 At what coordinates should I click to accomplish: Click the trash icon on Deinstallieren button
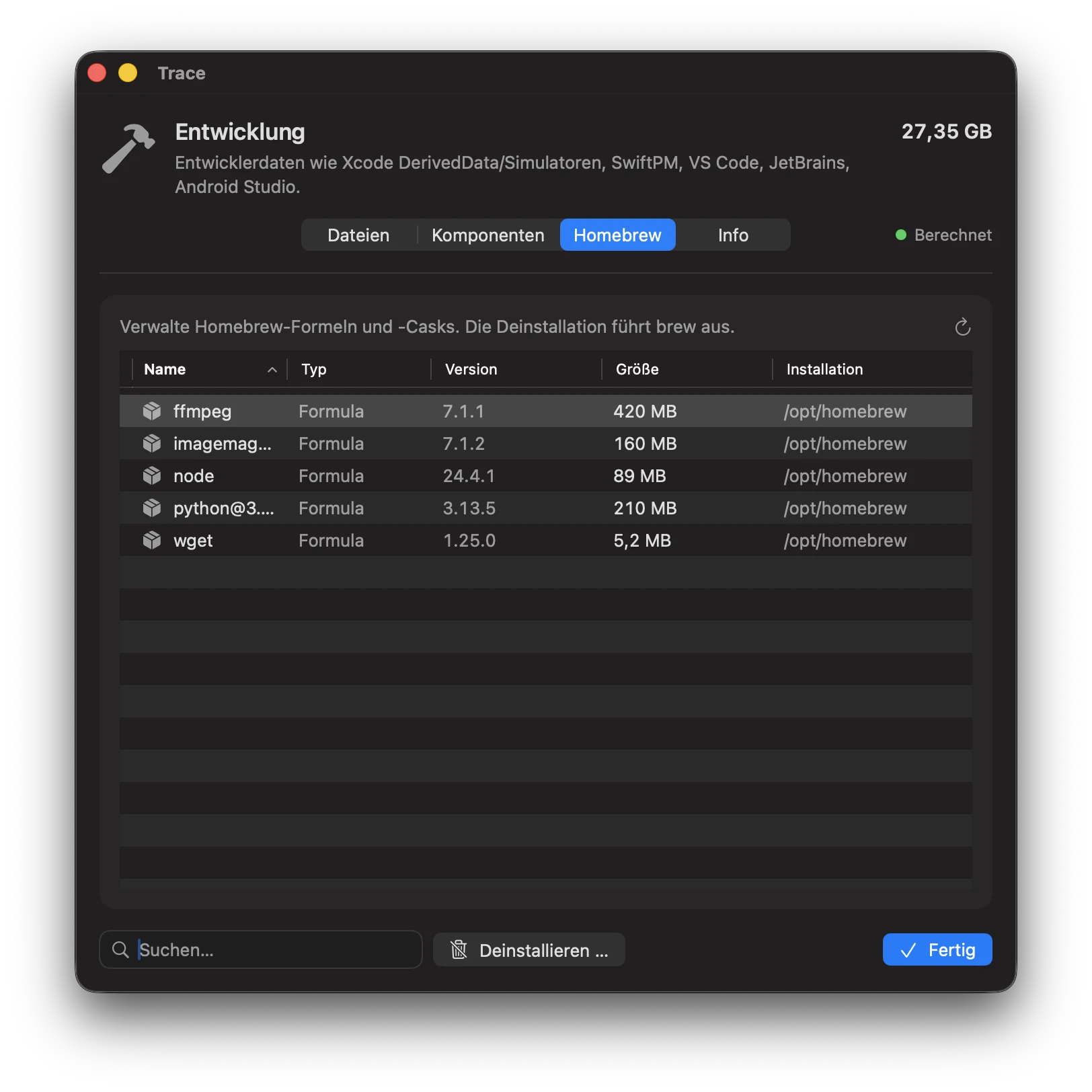pos(459,949)
